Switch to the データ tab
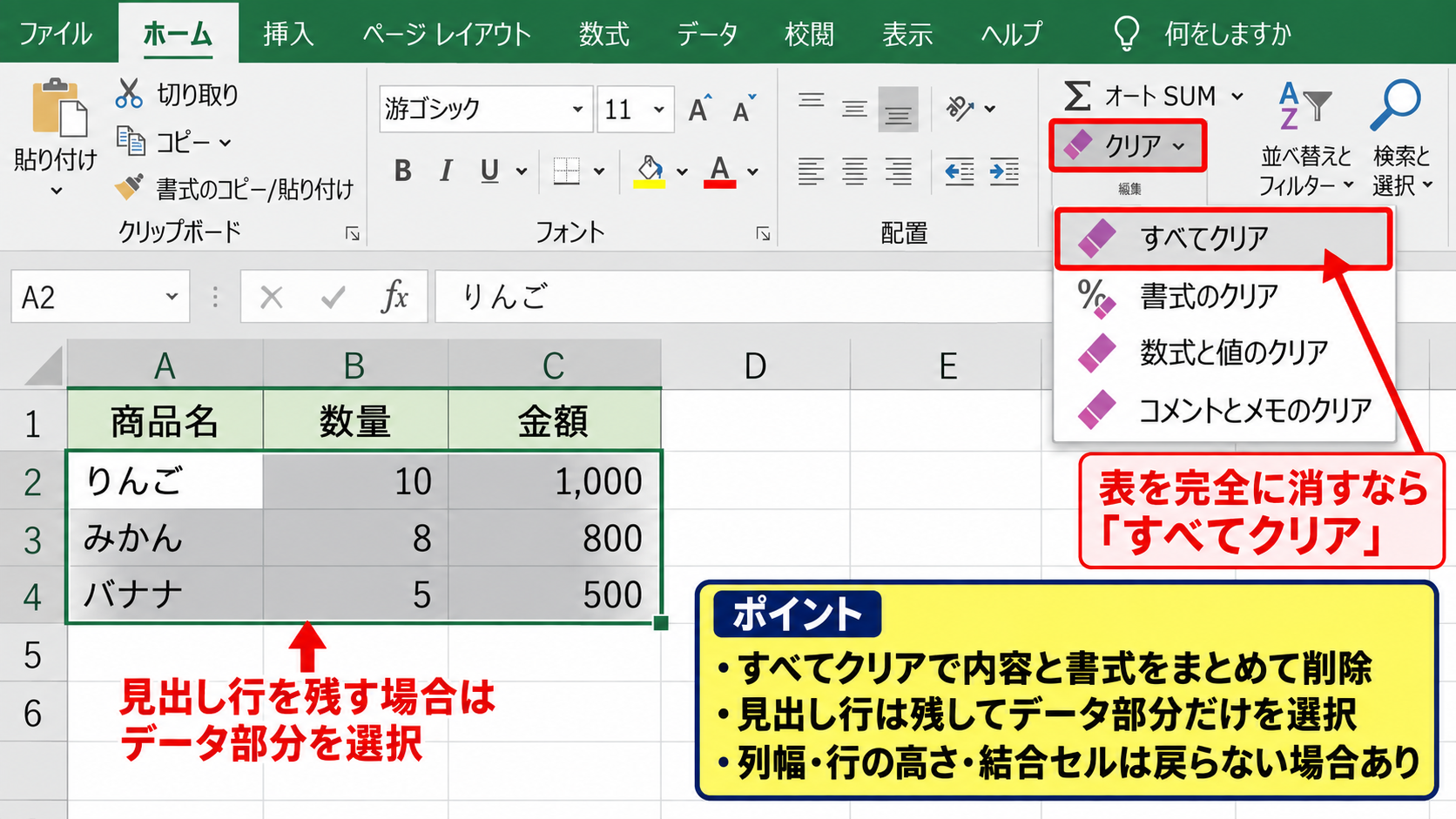1456x819 pixels. pos(707,34)
